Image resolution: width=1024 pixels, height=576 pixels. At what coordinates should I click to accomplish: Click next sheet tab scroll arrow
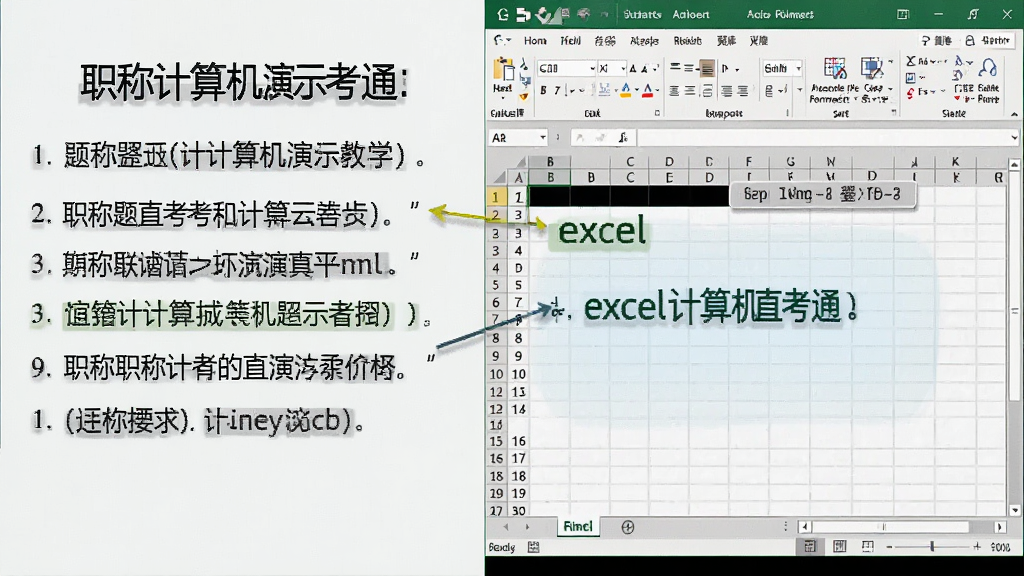click(x=527, y=526)
